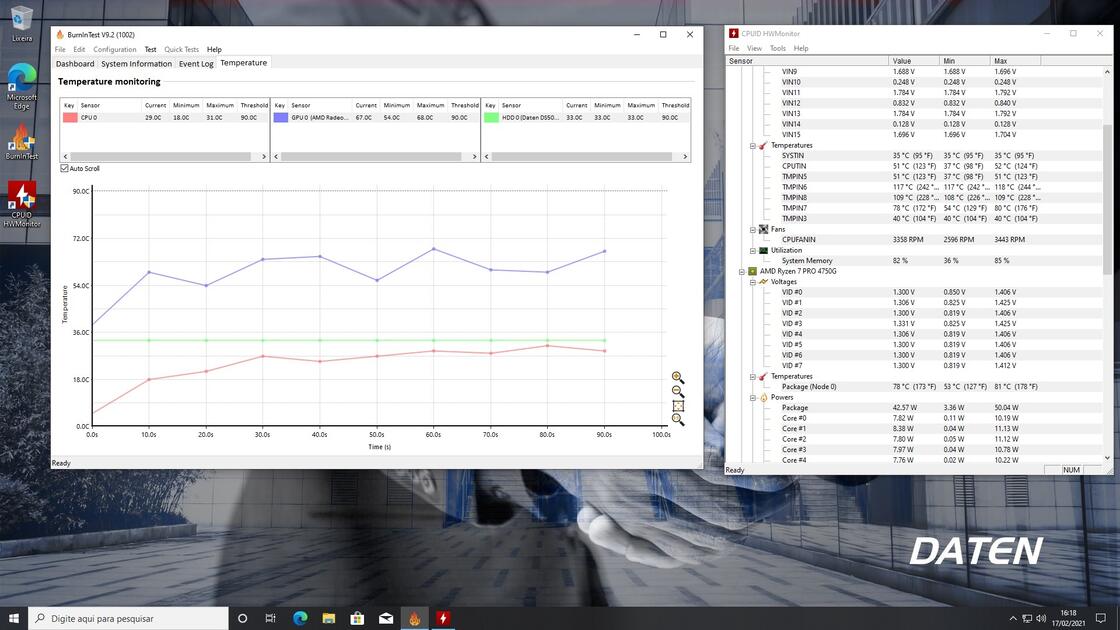Open the Mail app from the taskbar
Image resolution: width=1120 pixels, height=630 pixels.
click(x=386, y=618)
